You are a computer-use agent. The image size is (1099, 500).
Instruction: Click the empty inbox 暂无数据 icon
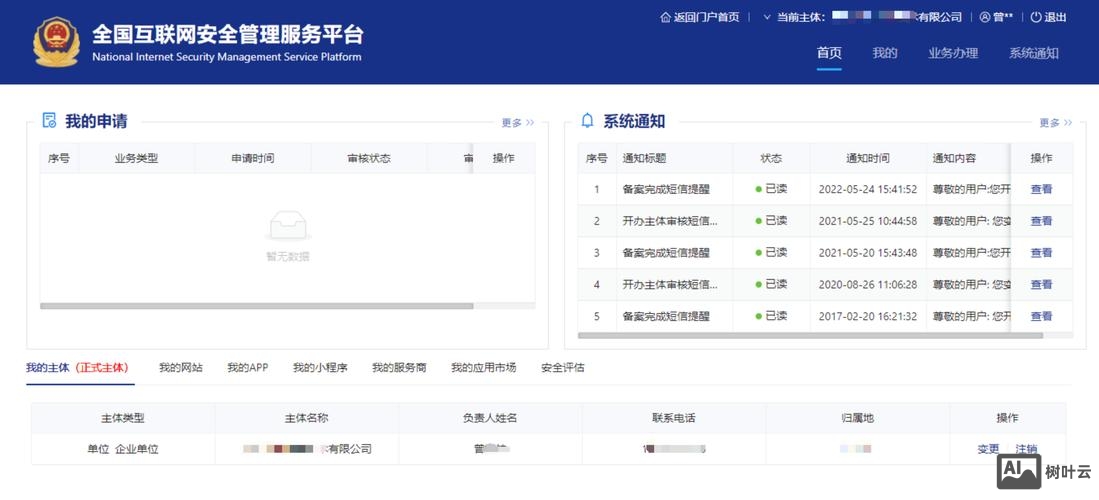[288, 226]
